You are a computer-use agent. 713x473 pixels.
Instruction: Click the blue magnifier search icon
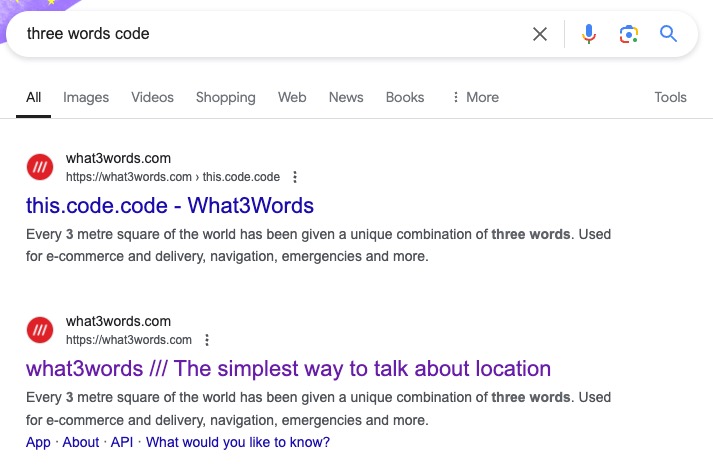[x=668, y=34]
